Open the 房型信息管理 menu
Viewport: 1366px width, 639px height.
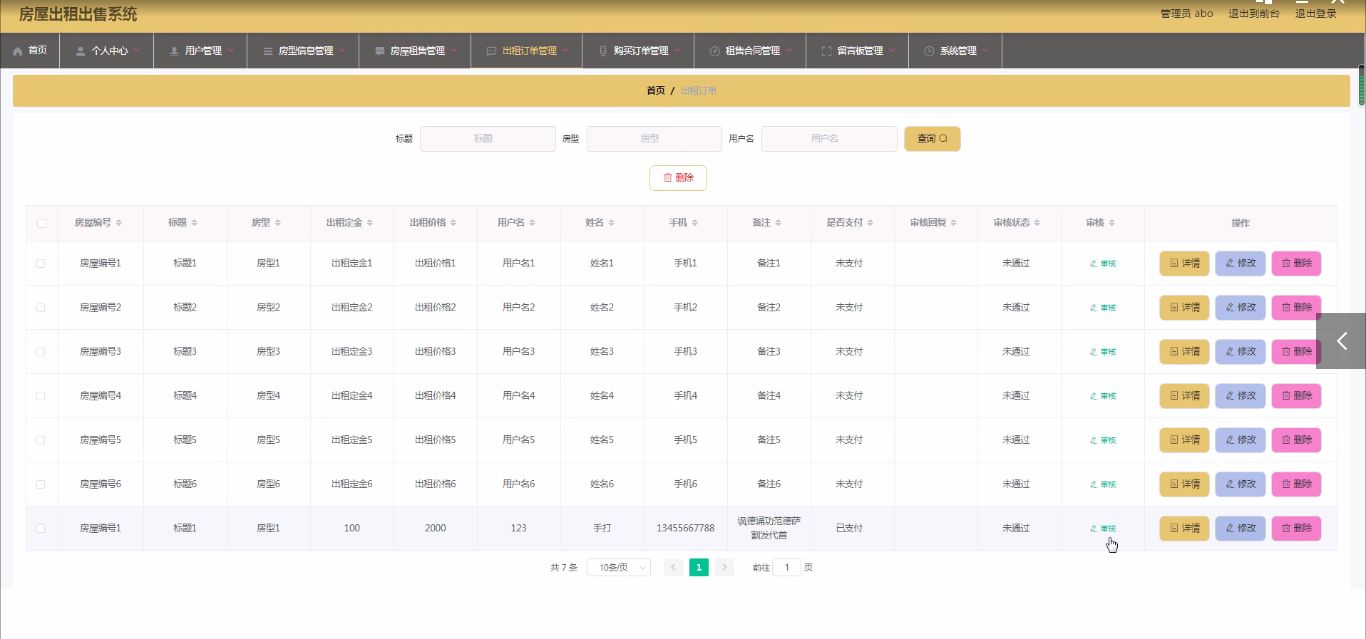[x=303, y=51]
